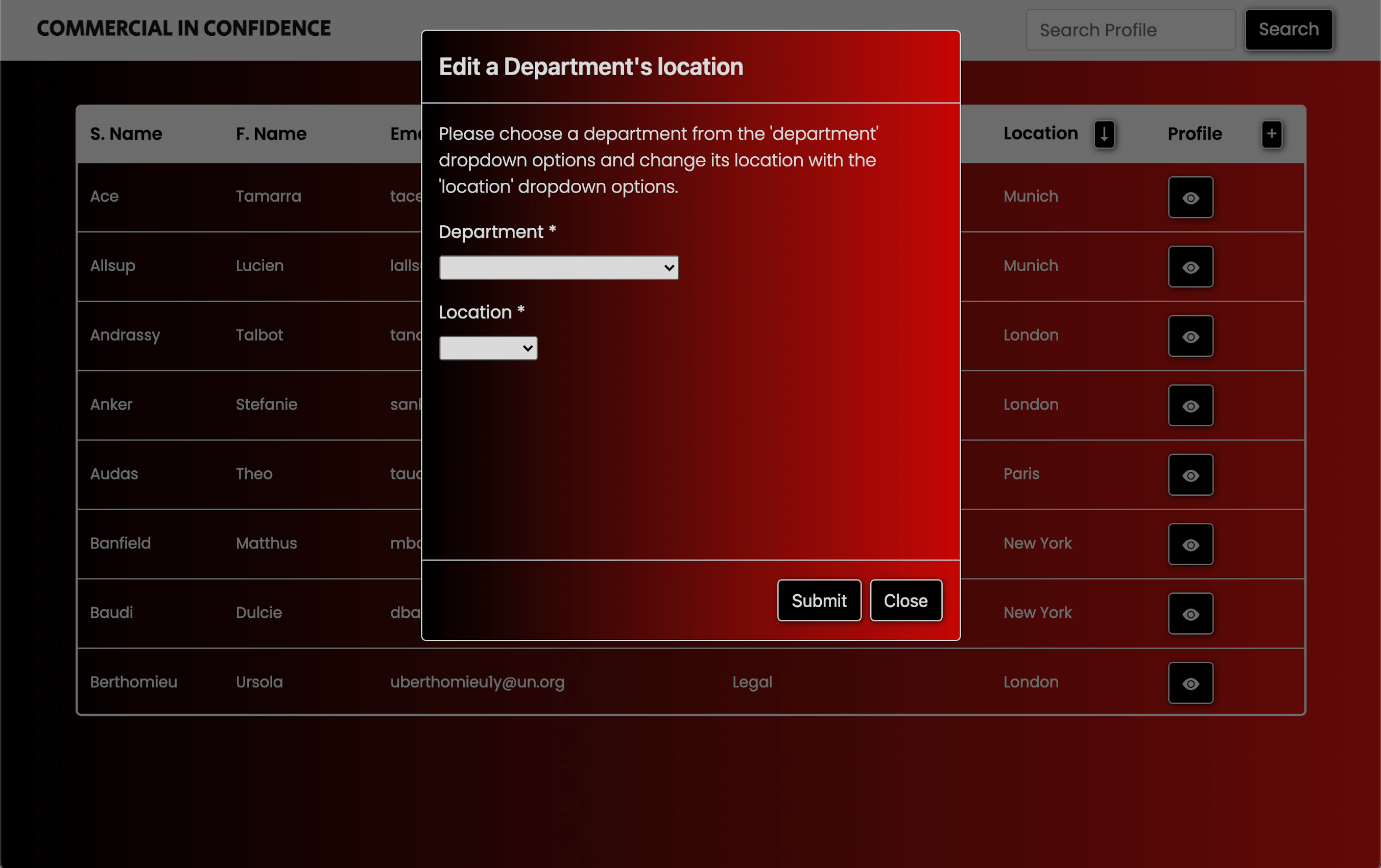The width and height of the screenshot is (1381, 868).
Task: Click the F. Name column header
Action: coord(271,134)
